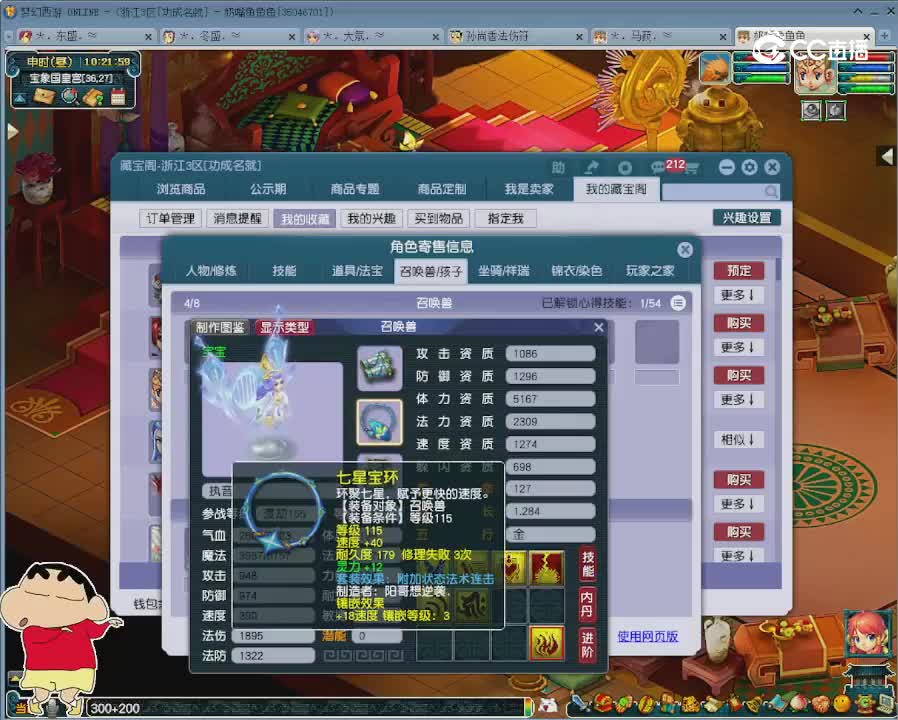Select the armor equipment slot of the summon
The width and height of the screenshot is (898, 720).
pyautogui.click(x=379, y=368)
